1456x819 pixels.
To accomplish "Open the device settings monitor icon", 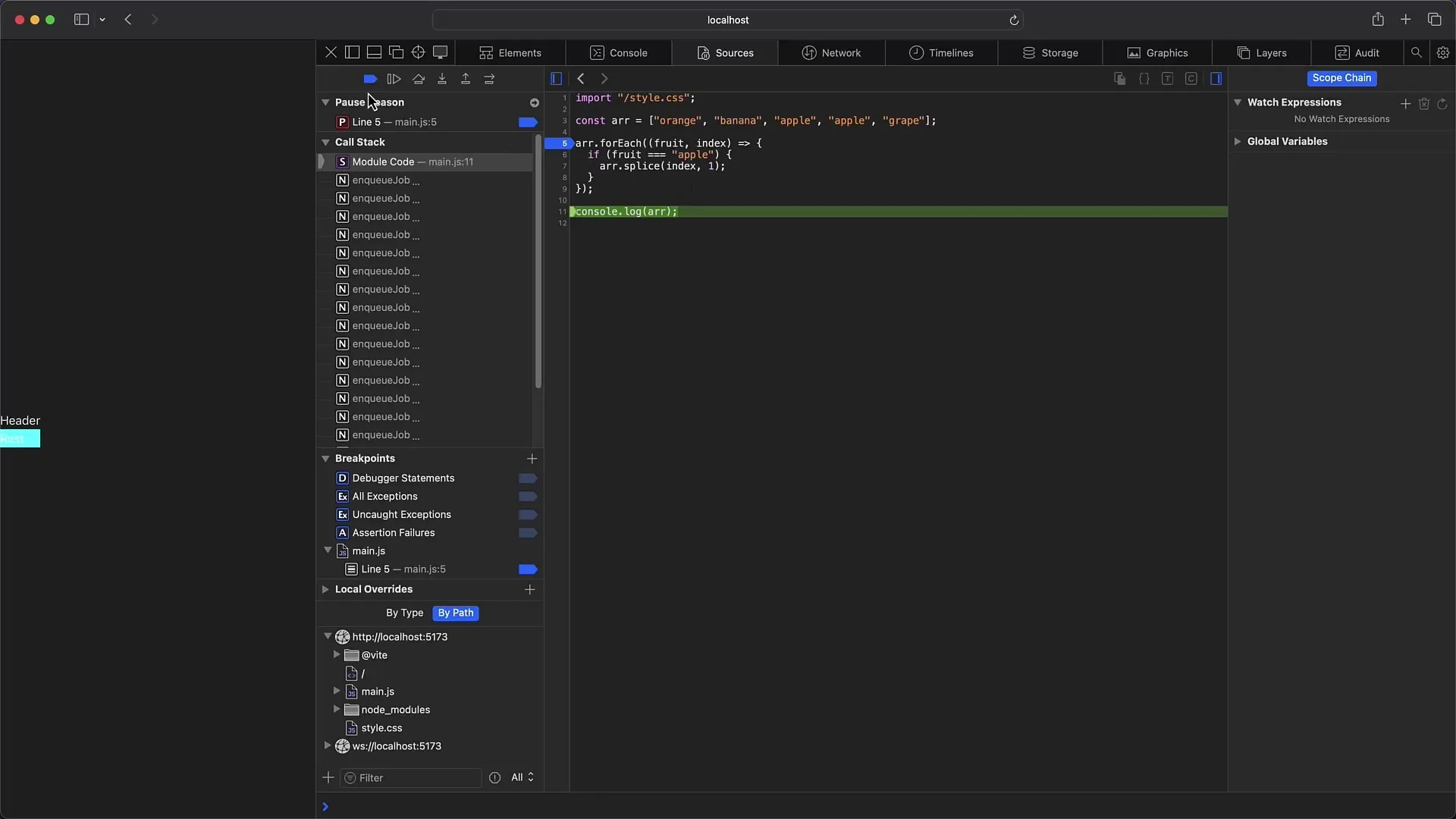I will click(x=440, y=52).
